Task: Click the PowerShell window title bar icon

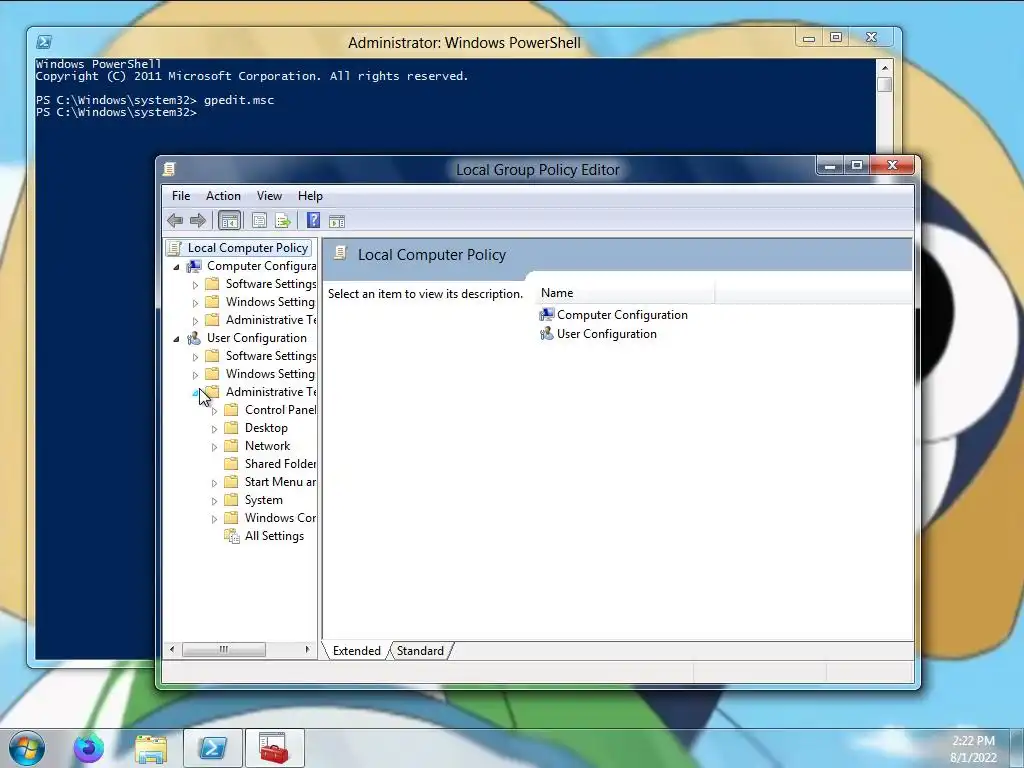Action: (x=44, y=42)
